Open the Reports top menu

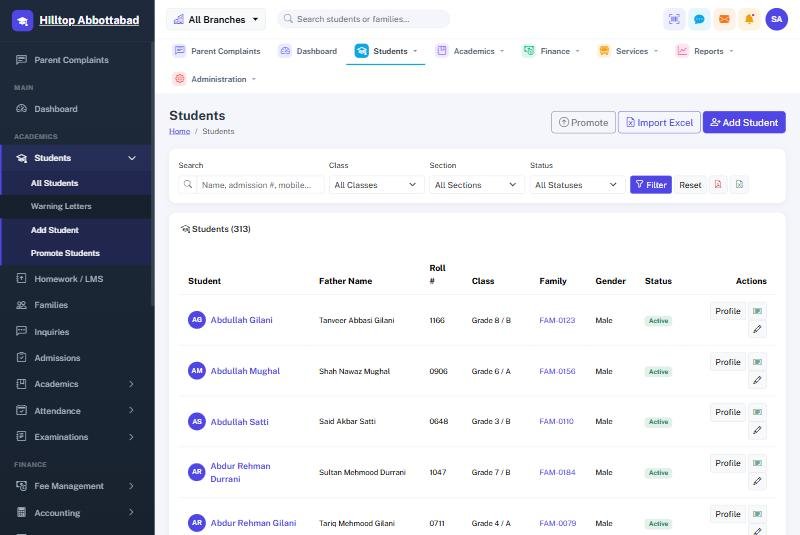coord(704,51)
